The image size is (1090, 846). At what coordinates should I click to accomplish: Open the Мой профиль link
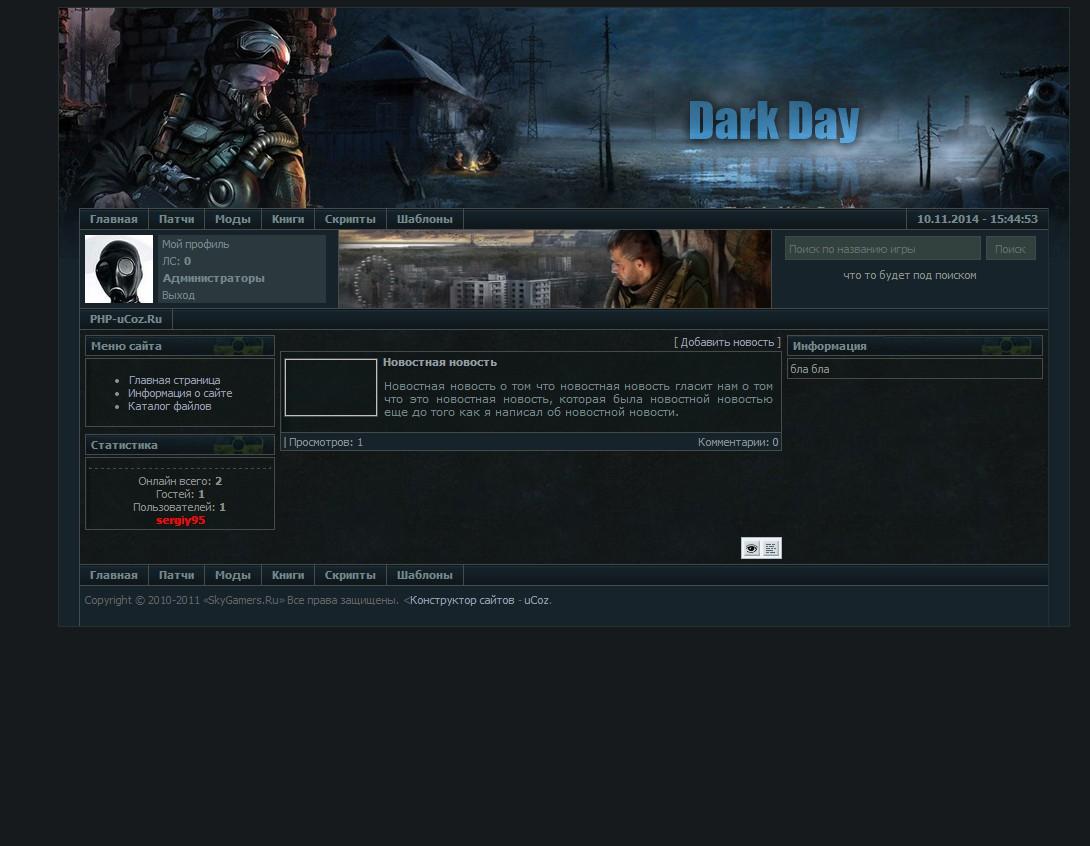click(195, 244)
